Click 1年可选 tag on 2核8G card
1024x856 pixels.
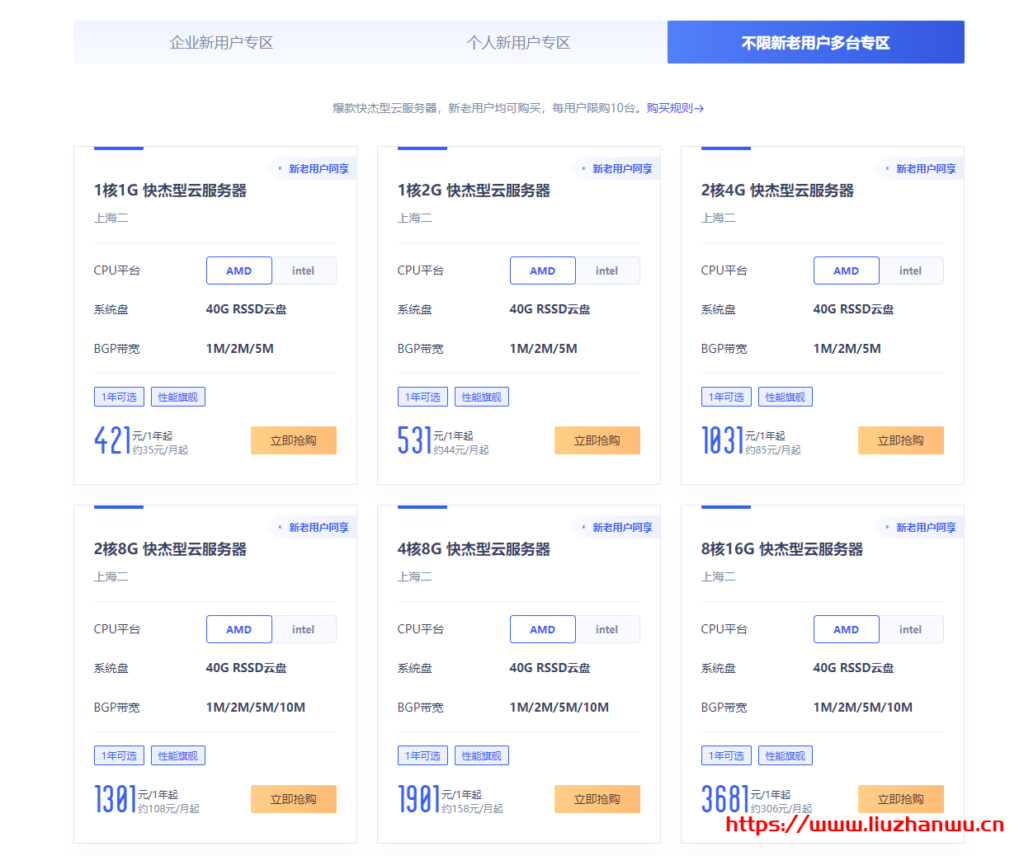pyautogui.click(x=119, y=755)
